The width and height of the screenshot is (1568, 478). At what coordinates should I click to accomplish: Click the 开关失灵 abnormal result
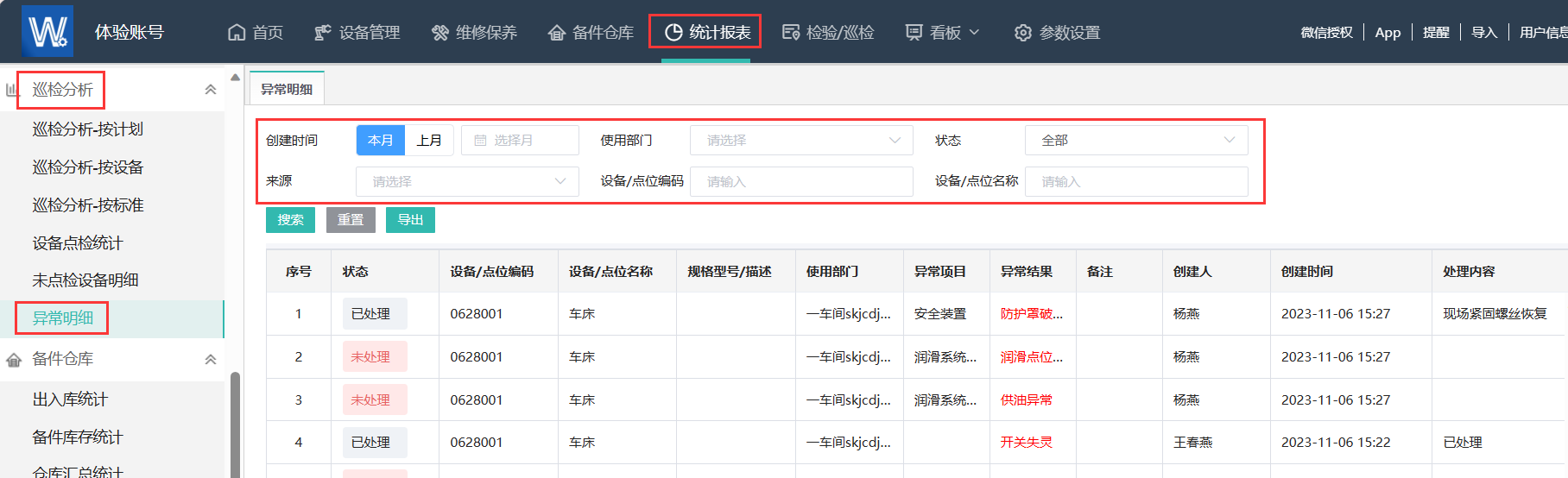[x=1027, y=443]
